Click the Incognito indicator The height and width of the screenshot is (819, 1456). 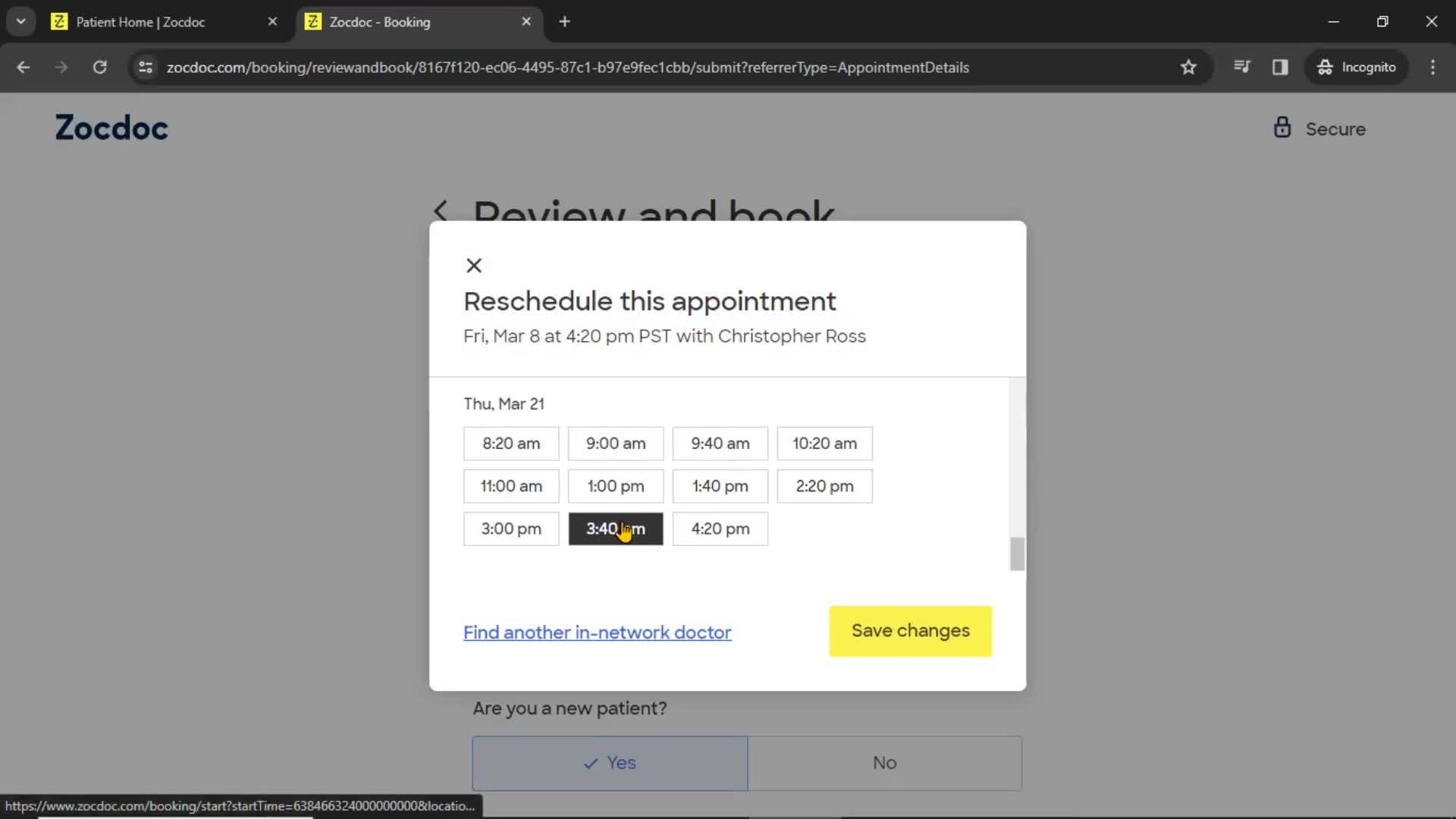click(1357, 67)
